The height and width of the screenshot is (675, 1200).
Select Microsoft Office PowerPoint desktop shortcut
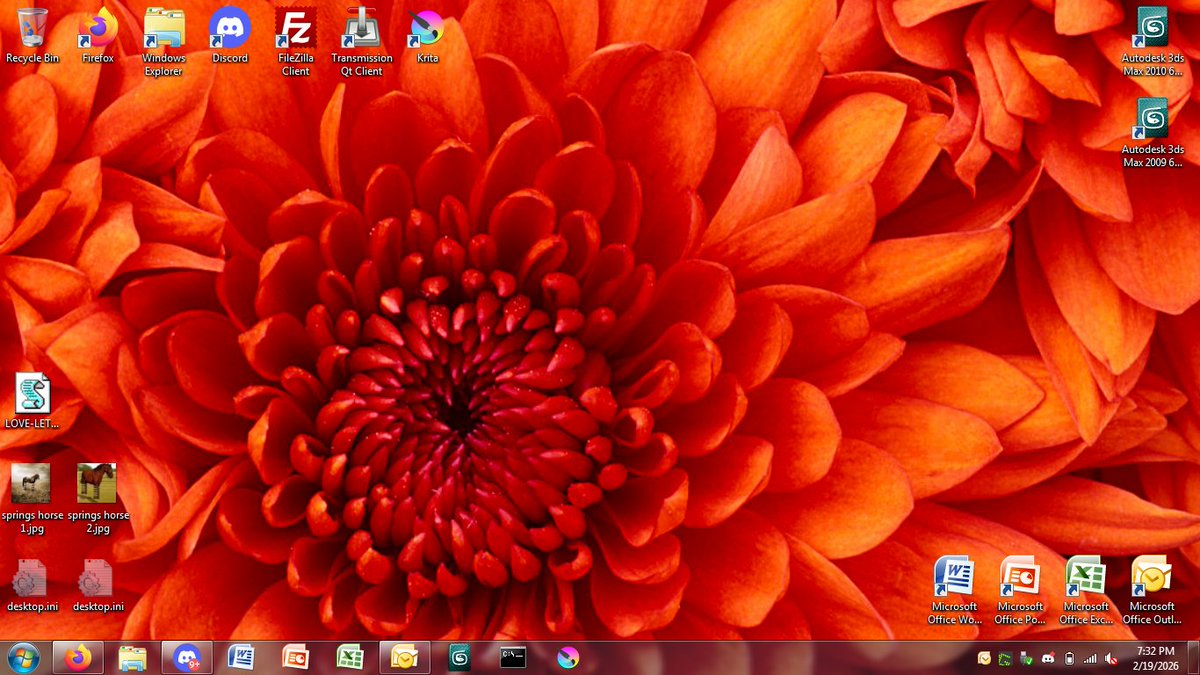tap(1020, 590)
